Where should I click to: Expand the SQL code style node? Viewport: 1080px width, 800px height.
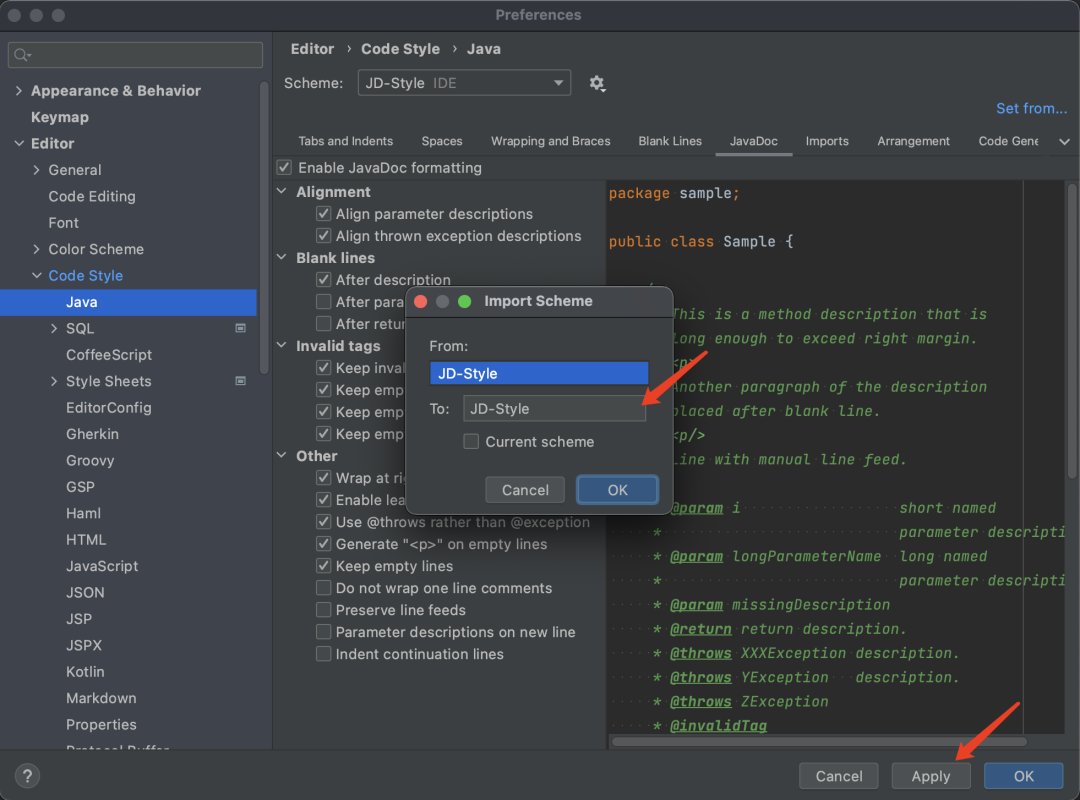click(54, 329)
